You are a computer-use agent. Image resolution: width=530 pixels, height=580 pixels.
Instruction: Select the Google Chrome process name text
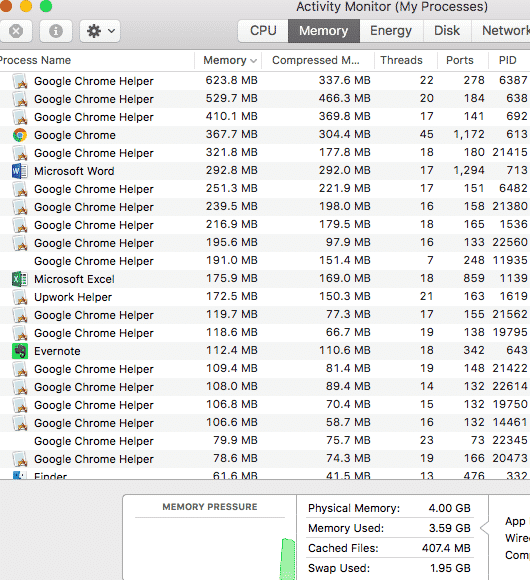click(x=75, y=135)
